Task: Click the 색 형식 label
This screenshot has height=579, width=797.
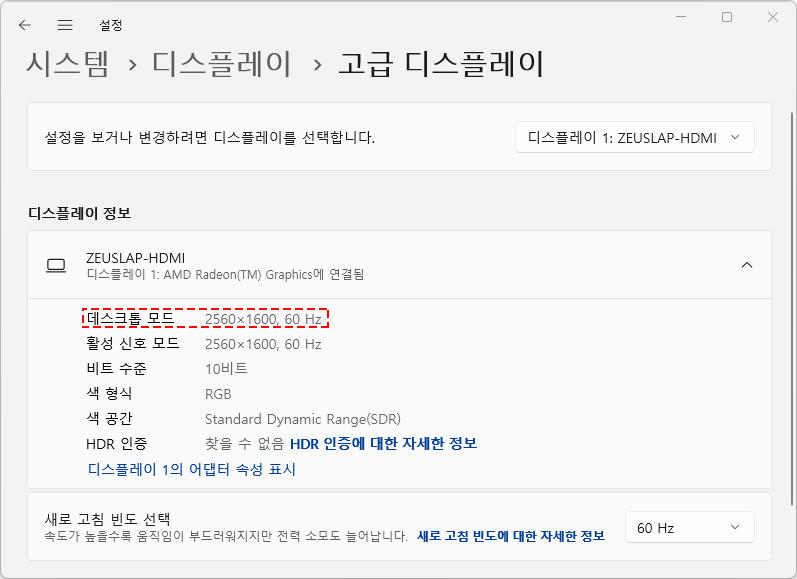Action: [109, 393]
